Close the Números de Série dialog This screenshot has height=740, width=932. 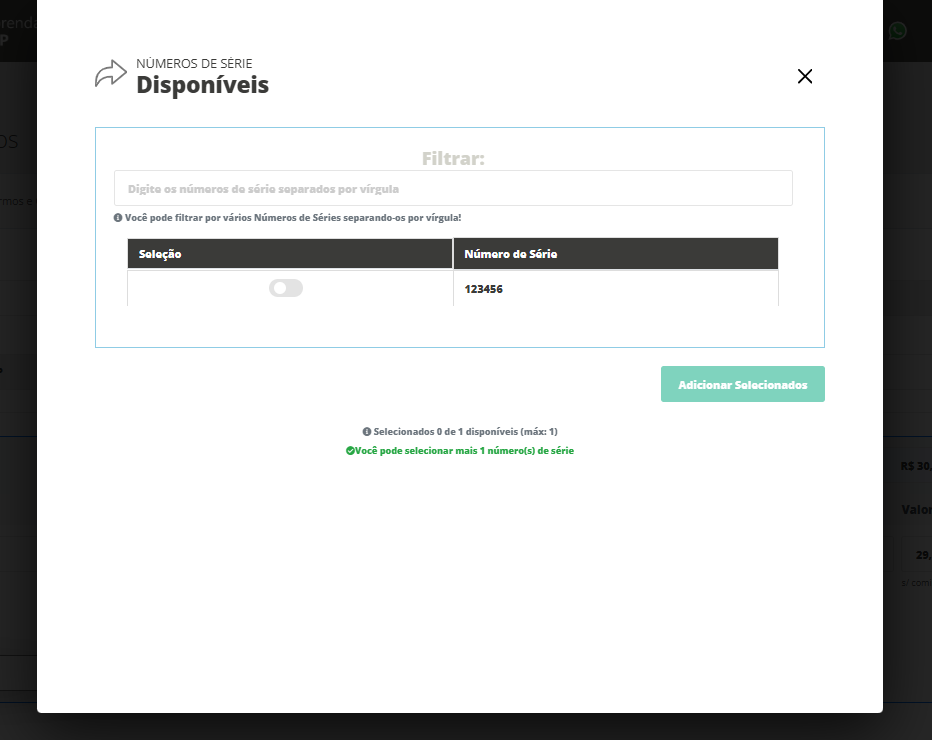click(805, 76)
